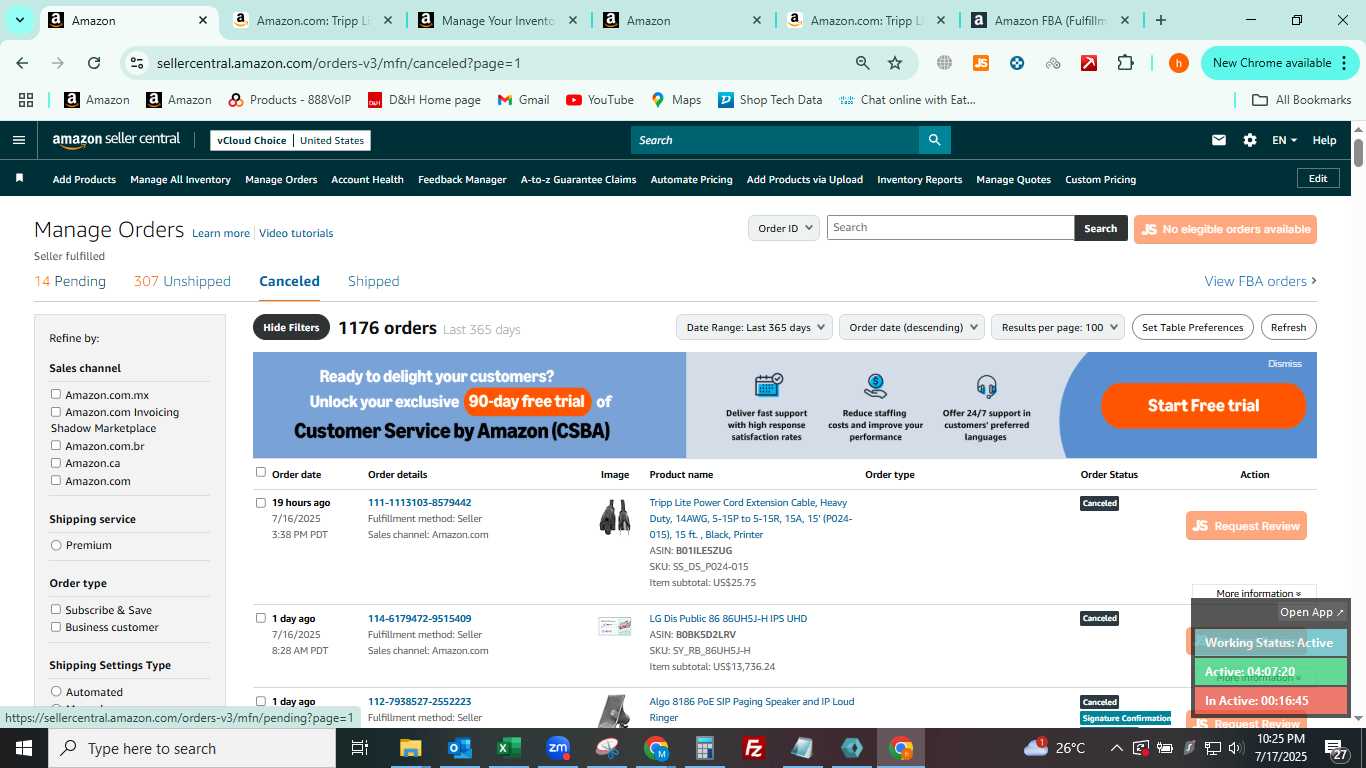The height and width of the screenshot is (768, 1366).
Task: Click the Set Table Preferences button
Action: click(x=1192, y=327)
